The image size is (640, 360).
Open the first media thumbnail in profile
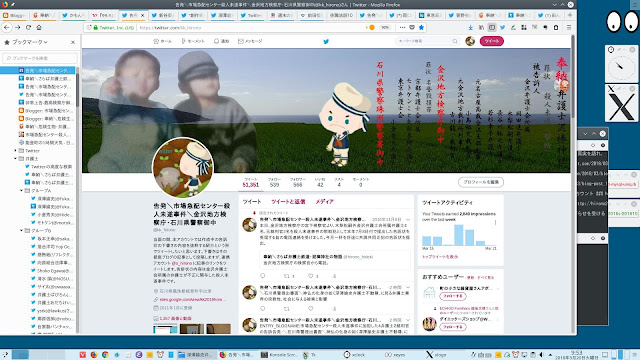[x=165, y=329]
